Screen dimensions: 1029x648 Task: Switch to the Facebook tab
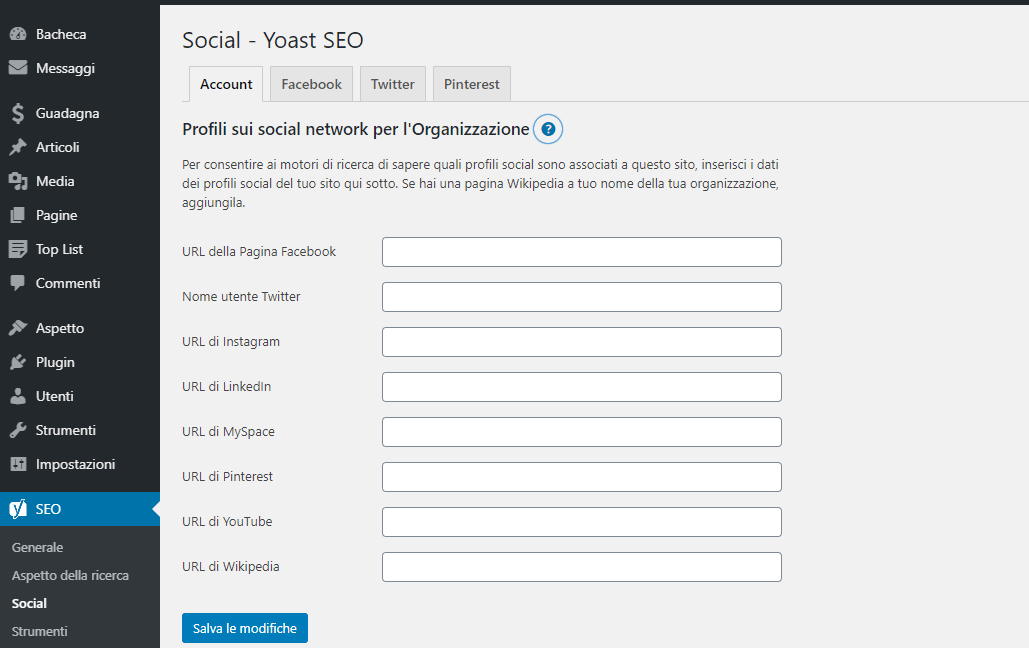point(311,84)
